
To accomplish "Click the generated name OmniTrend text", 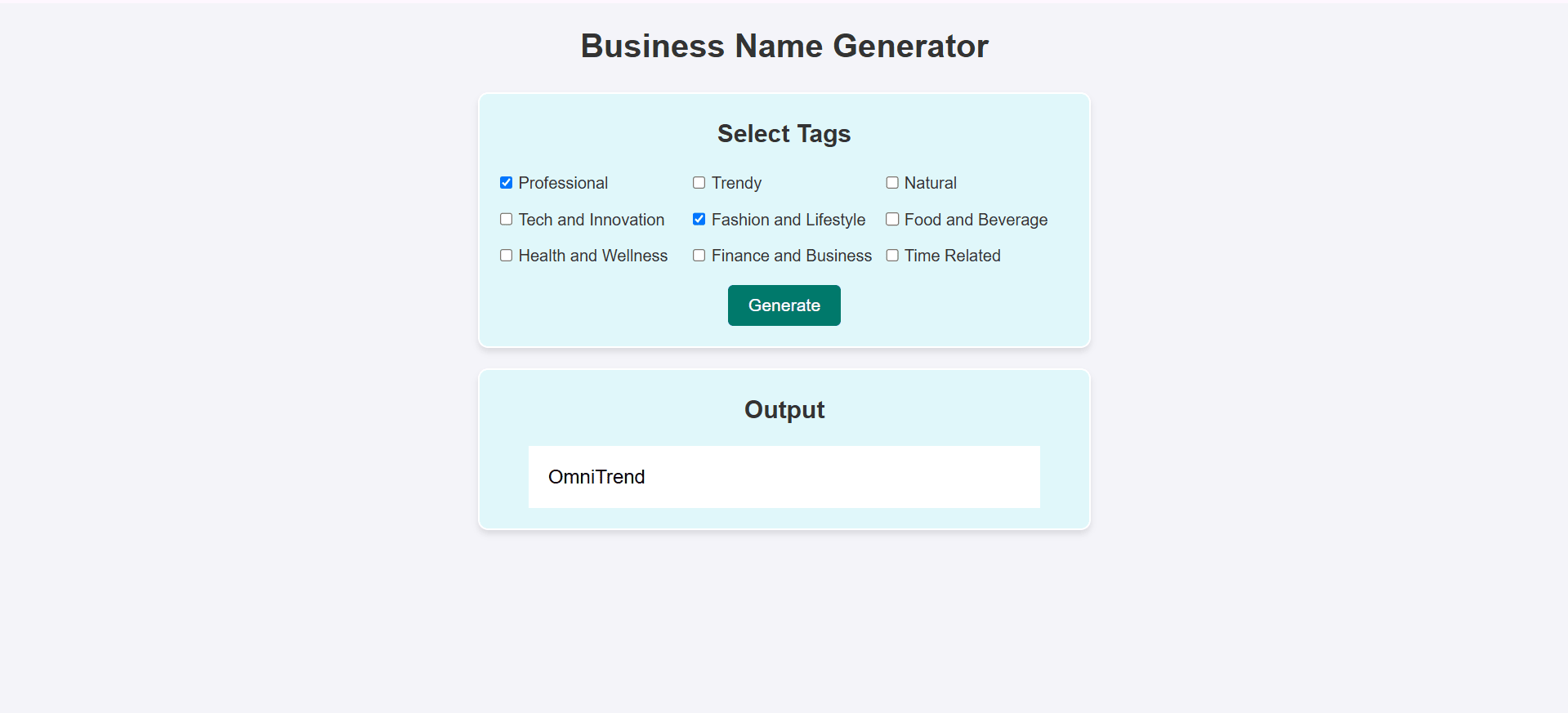I will 596,477.
